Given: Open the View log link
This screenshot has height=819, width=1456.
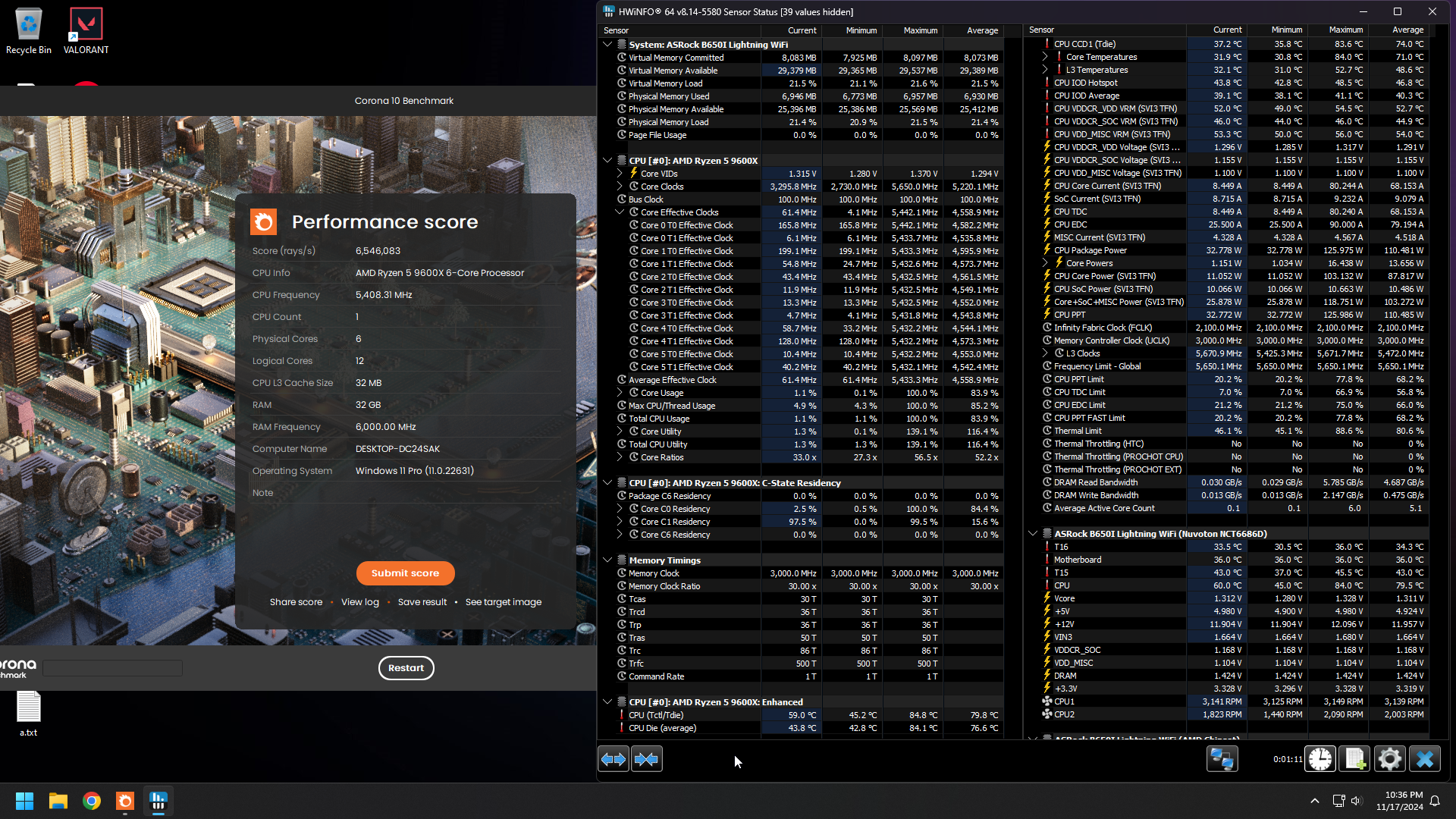Looking at the screenshot, I should (360, 602).
